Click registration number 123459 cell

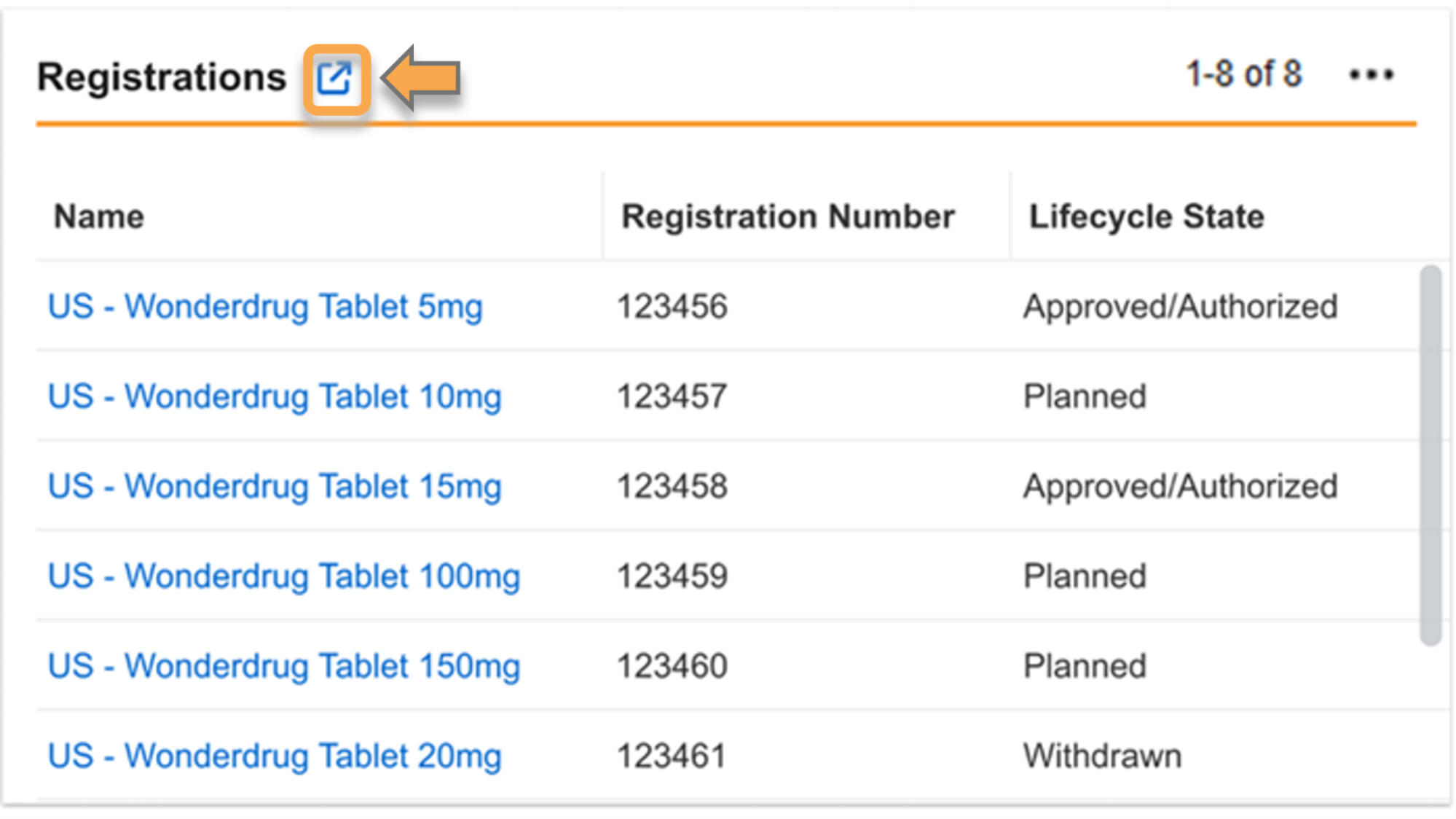[x=672, y=576]
